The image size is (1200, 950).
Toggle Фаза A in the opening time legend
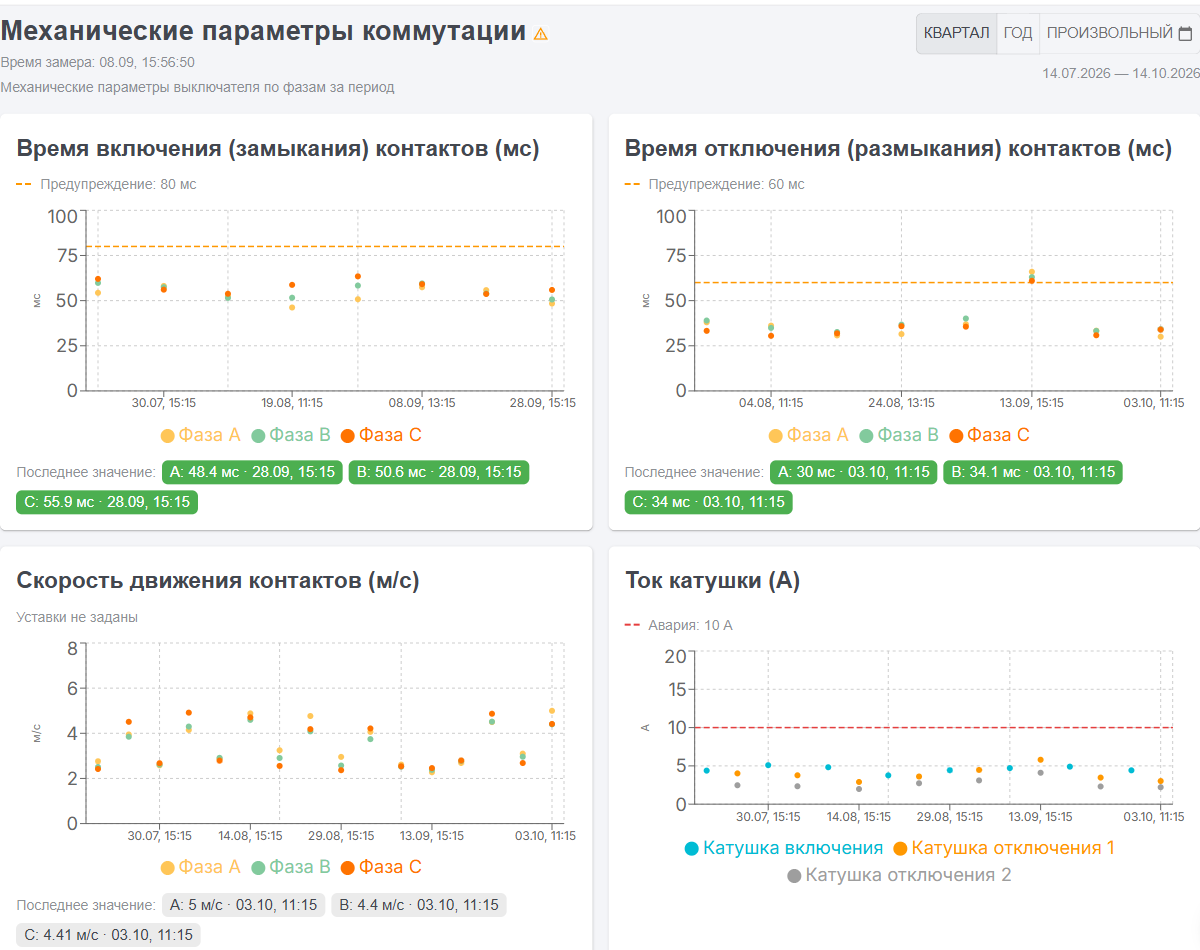point(808,435)
